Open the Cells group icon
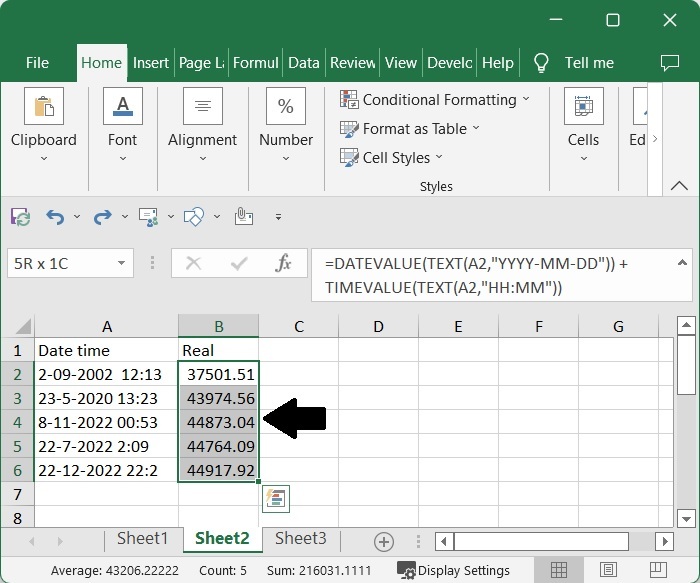This screenshot has height=583, width=700. click(583, 106)
